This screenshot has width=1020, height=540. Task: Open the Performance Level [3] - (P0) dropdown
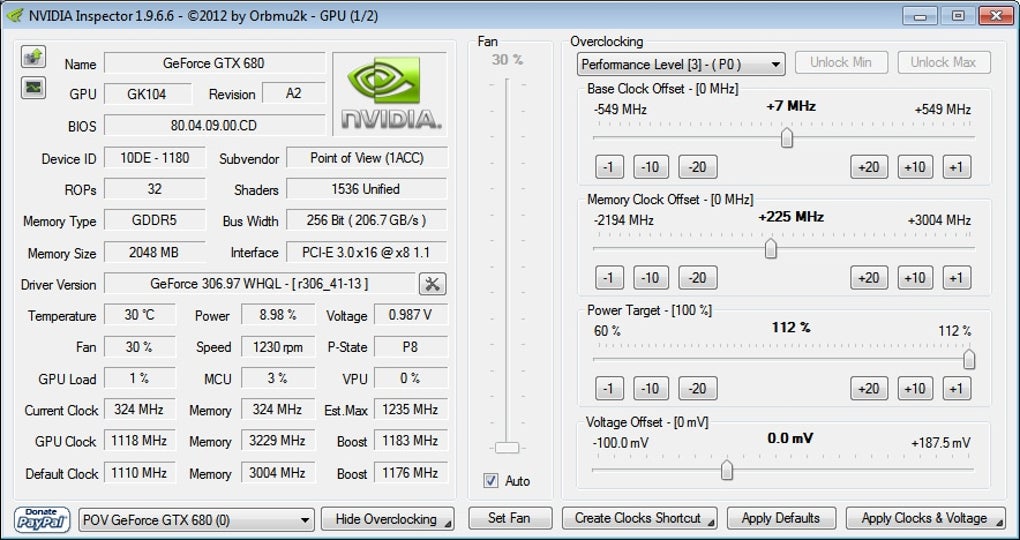click(680, 64)
